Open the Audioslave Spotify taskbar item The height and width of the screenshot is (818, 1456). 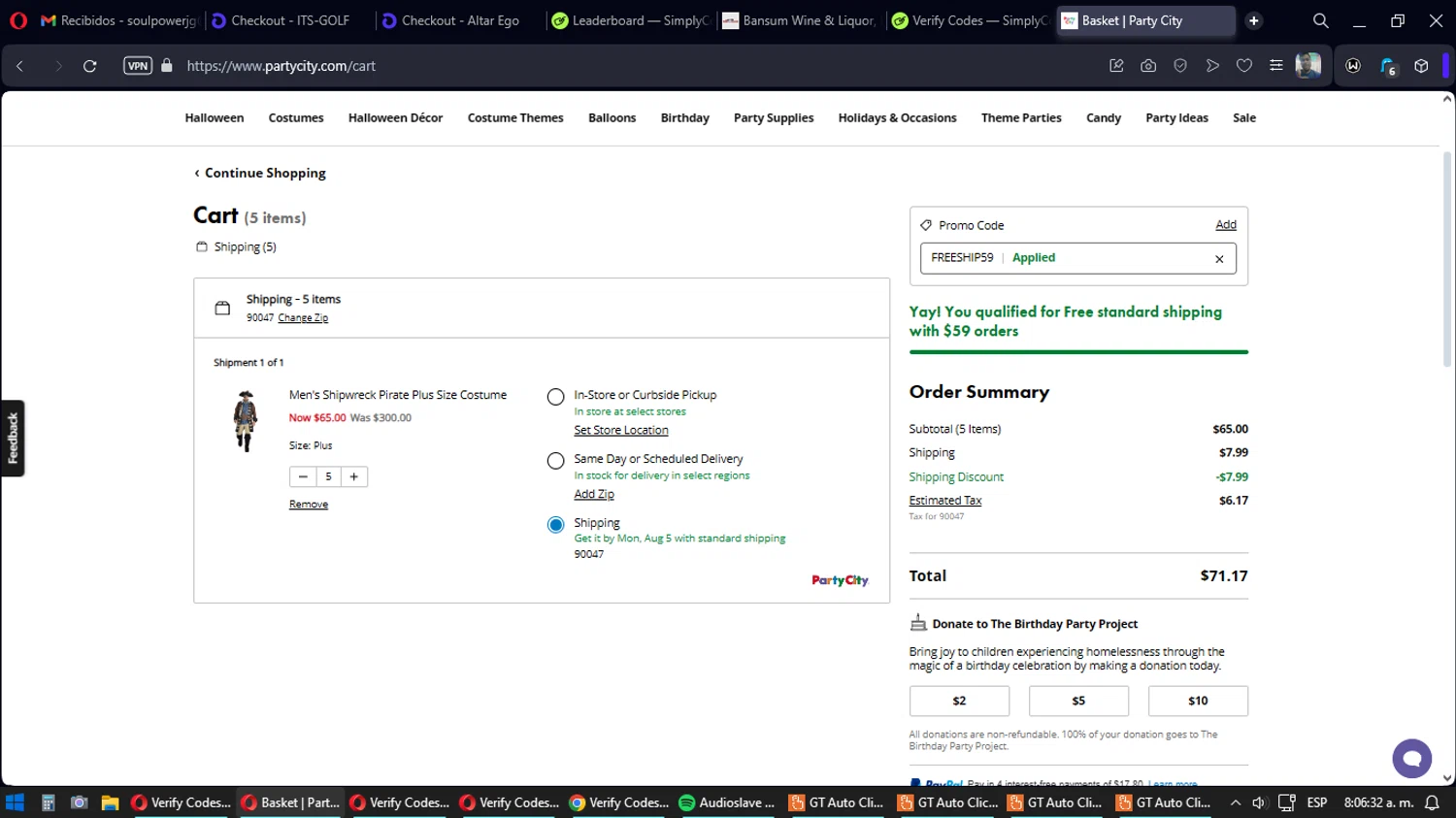tap(727, 802)
